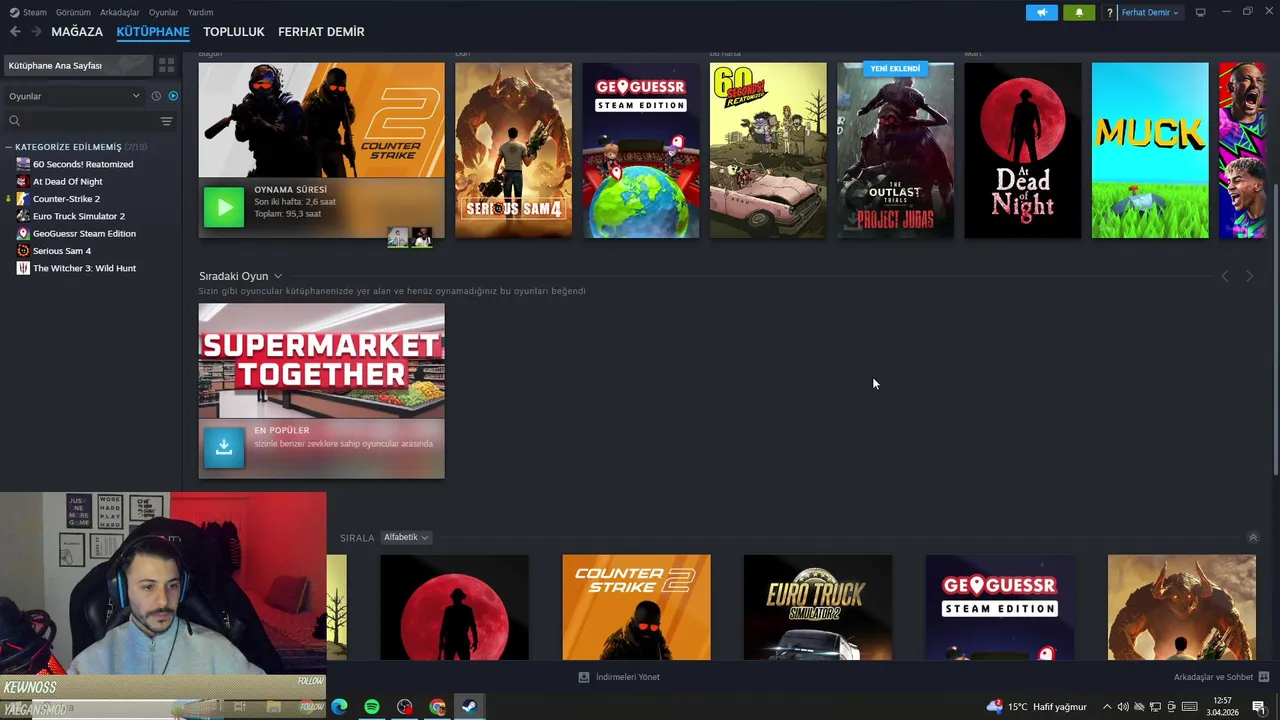Click the volume icon in system tray
The height and width of the screenshot is (720, 1280).
(x=1122, y=707)
